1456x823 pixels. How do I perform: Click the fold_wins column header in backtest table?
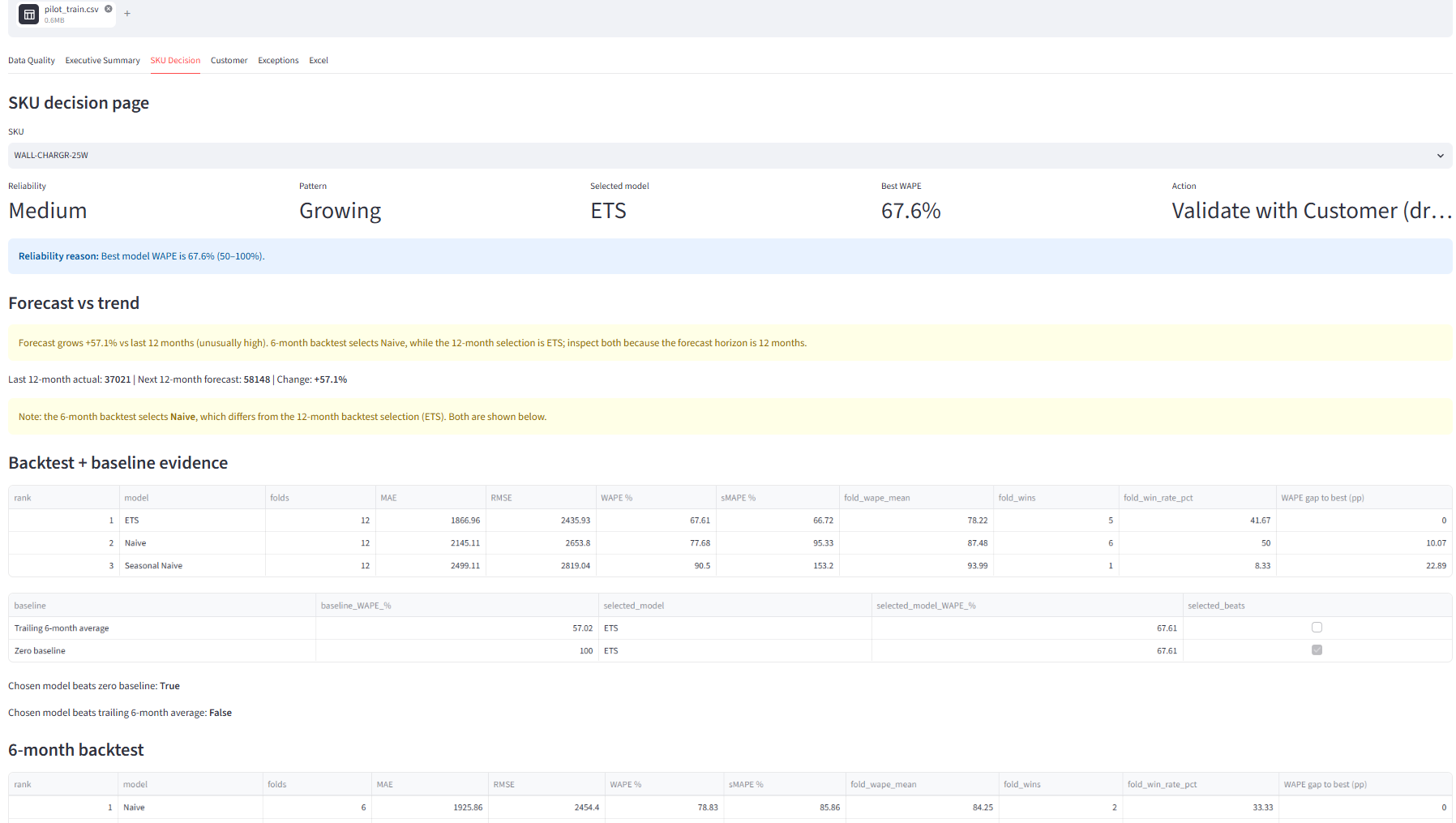coord(1056,498)
